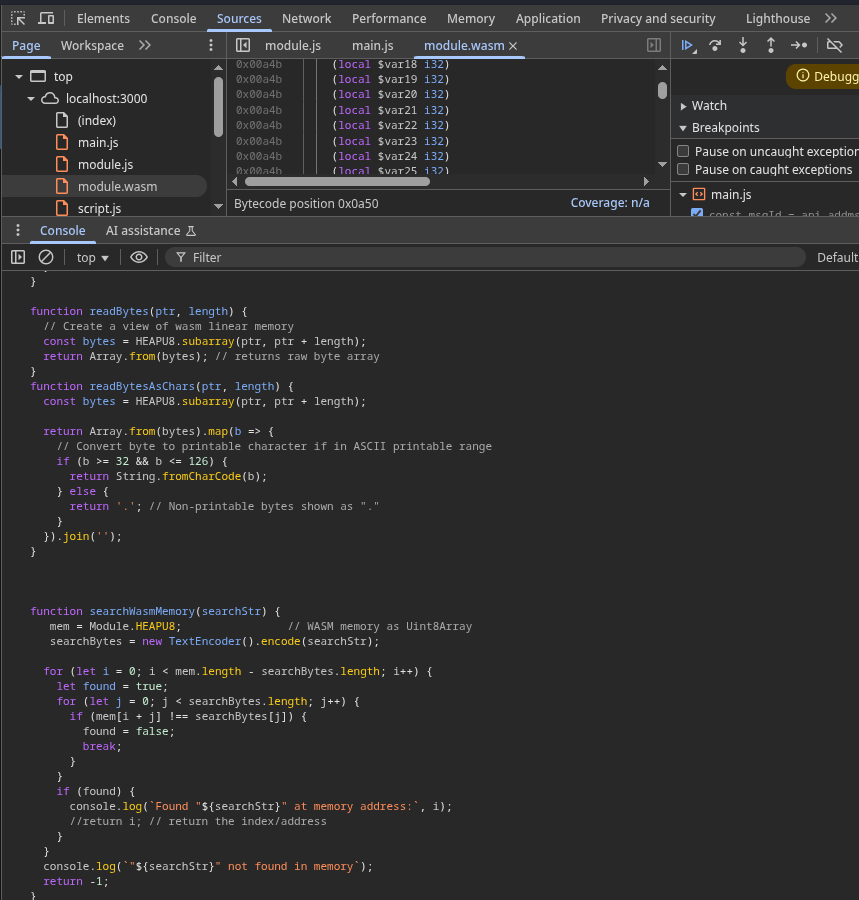
Task: Close the module.wasm editor tab
Action: 513,46
